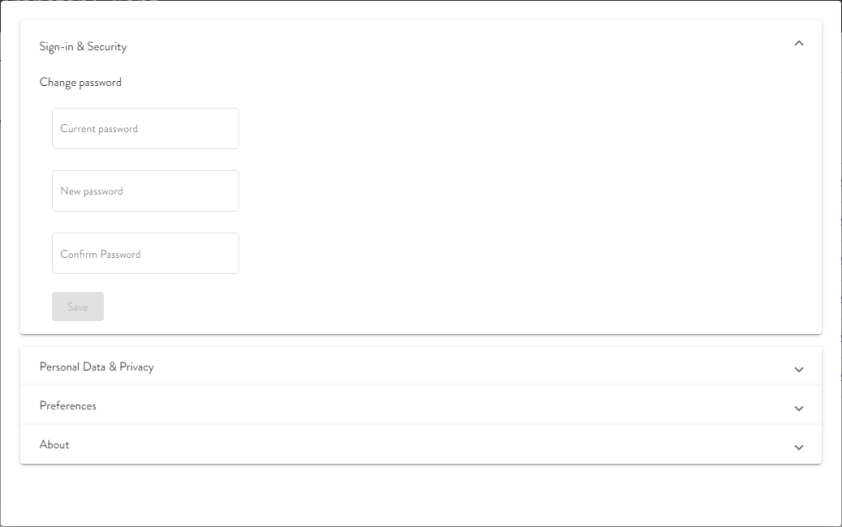This screenshot has height=527, width=842.
Task: Click empty panel area beside New password field
Action: tap(500, 191)
